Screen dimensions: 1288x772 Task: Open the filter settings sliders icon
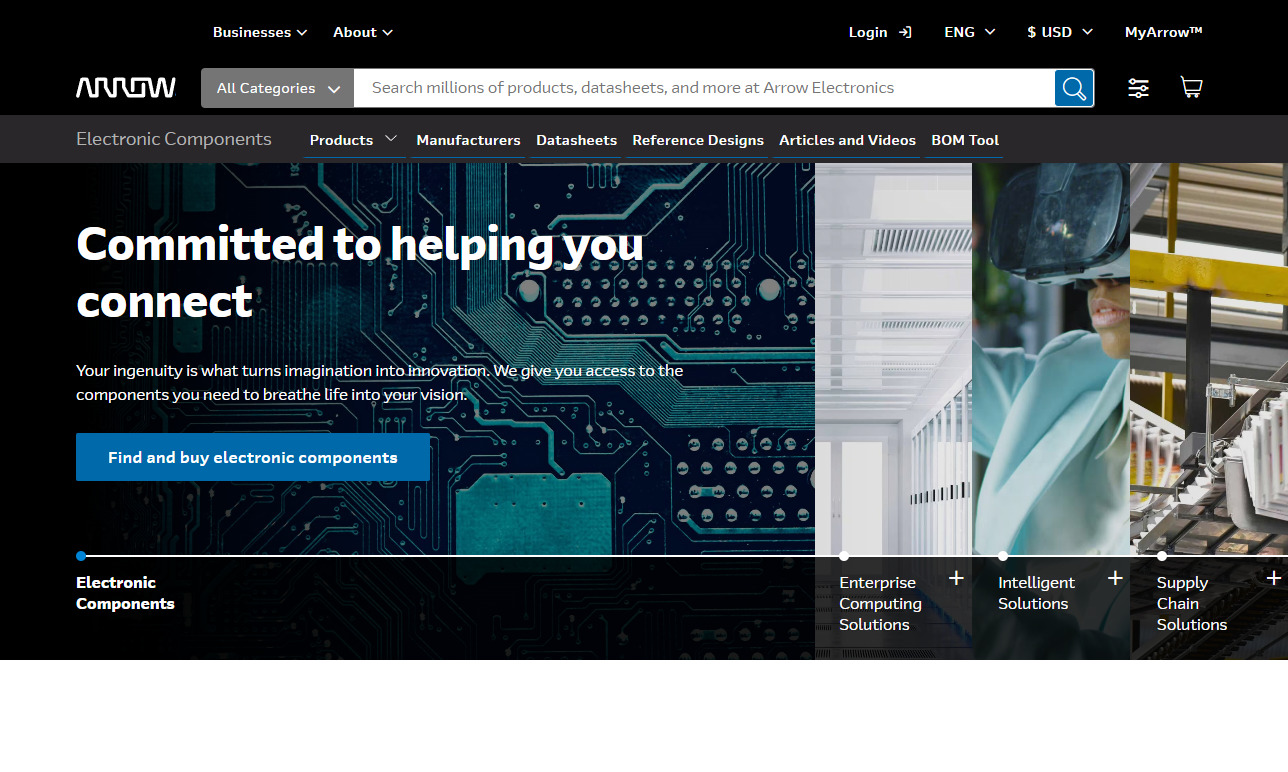coord(1138,88)
